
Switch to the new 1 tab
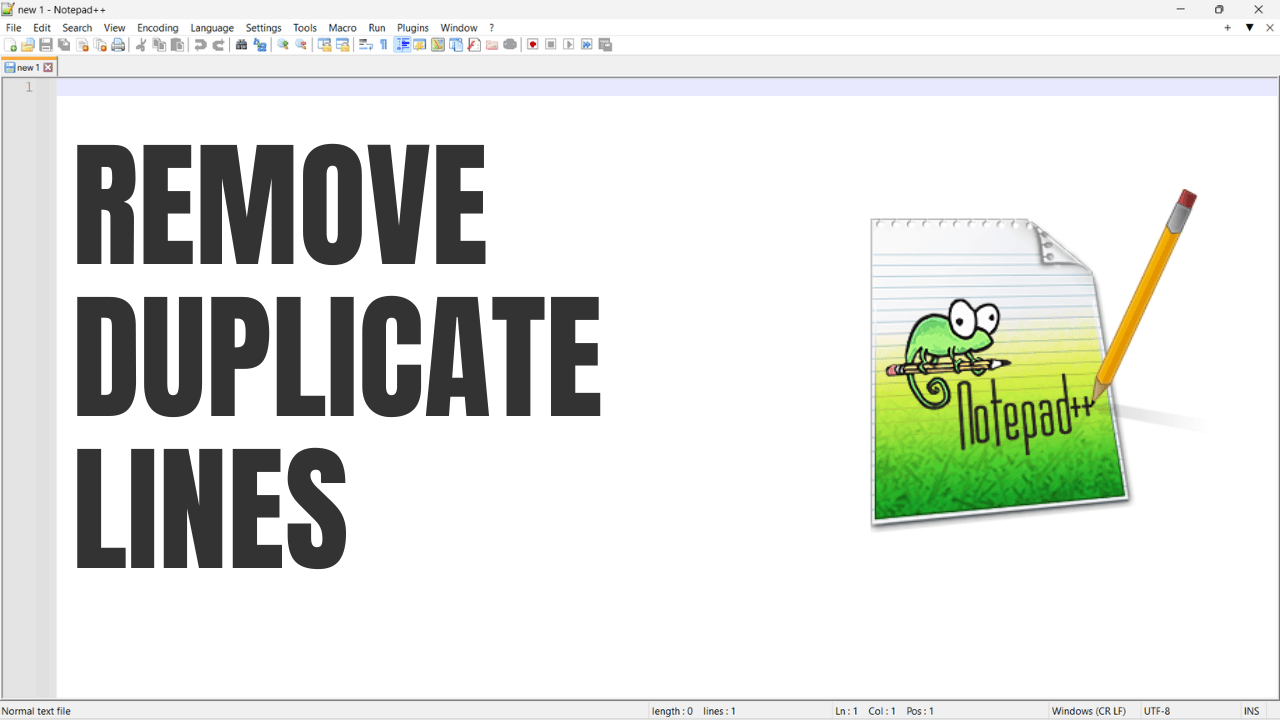[28, 67]
